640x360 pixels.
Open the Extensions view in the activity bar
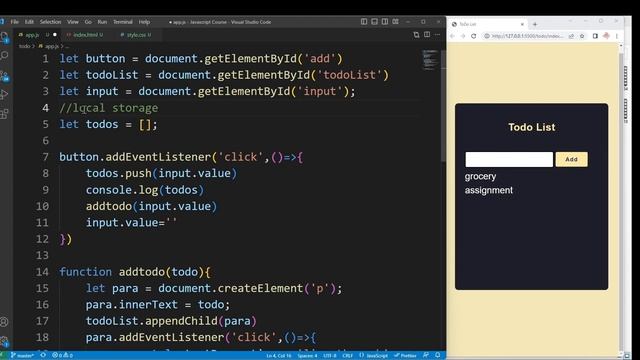[4, 113]
